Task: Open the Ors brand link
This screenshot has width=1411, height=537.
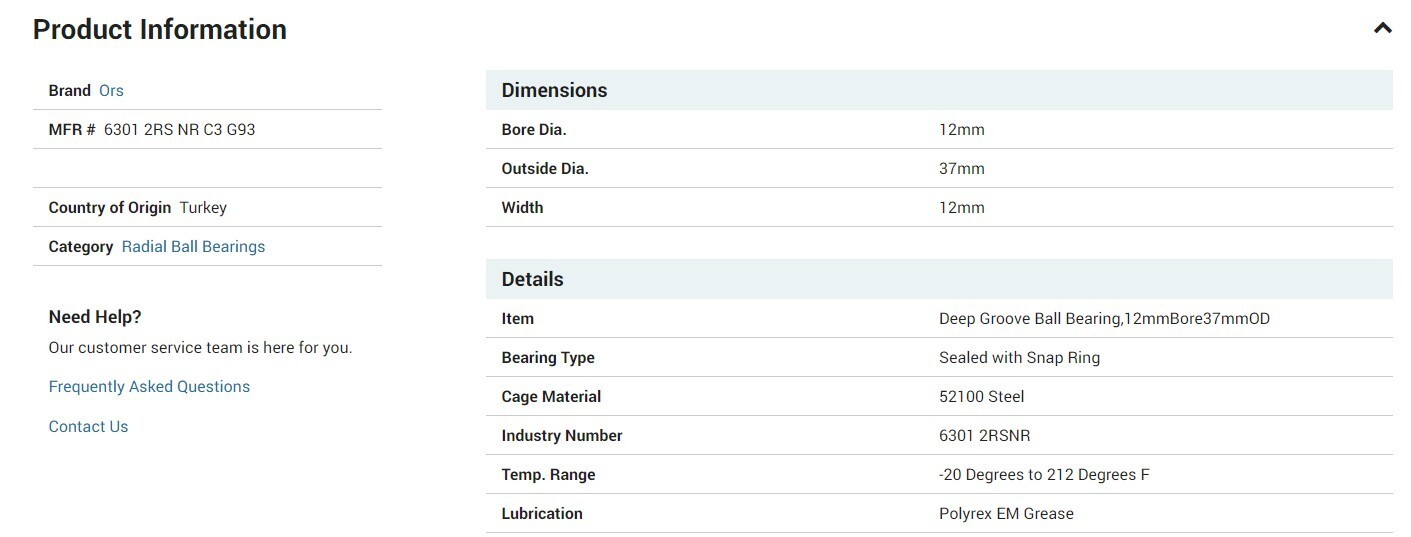Action: 111,90
